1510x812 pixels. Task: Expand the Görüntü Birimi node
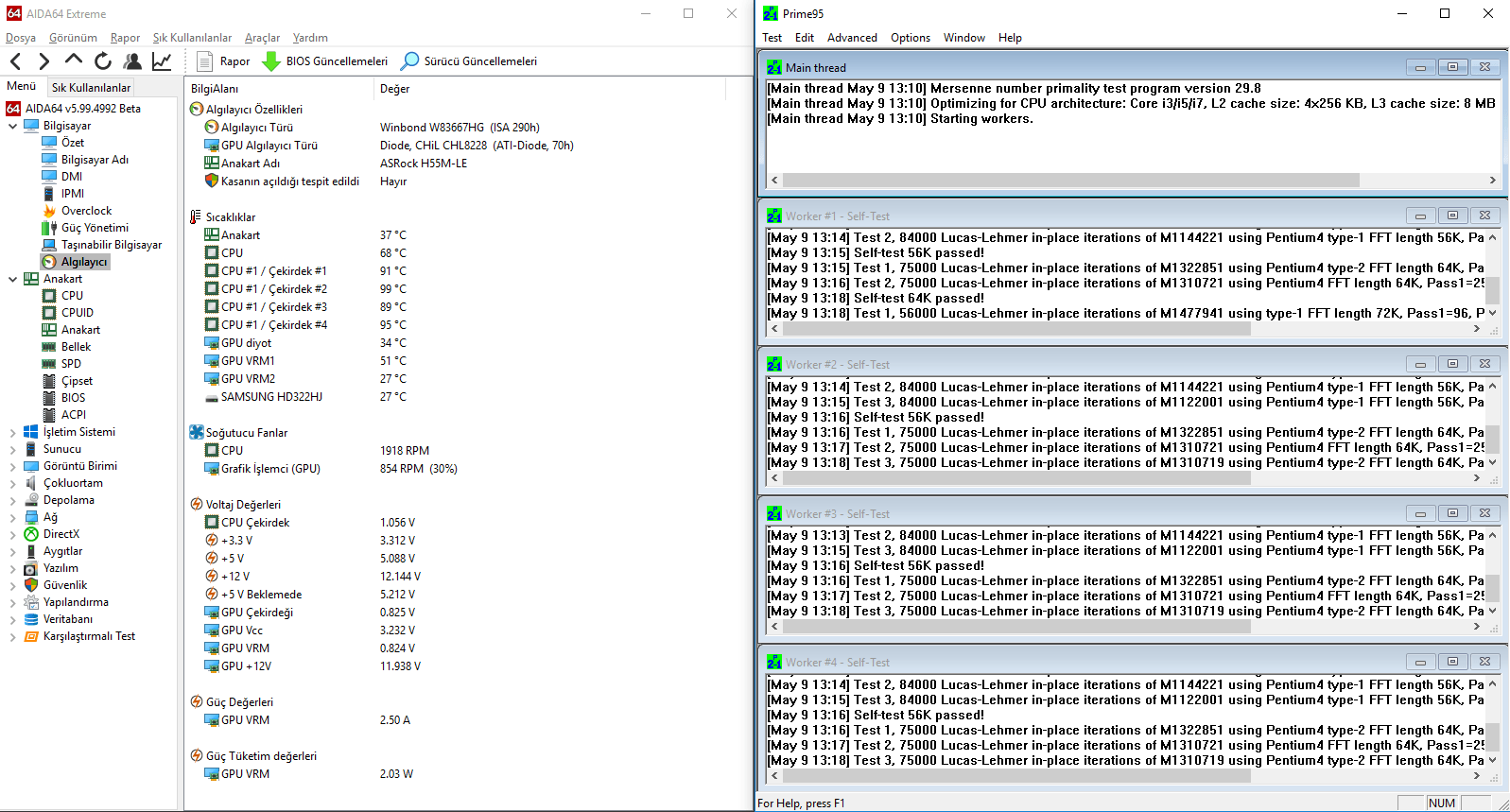tap(12, 466)
